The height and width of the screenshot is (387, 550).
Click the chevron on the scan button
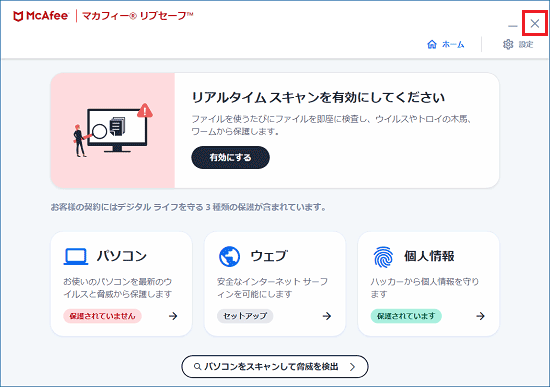(x=353, y=367)
